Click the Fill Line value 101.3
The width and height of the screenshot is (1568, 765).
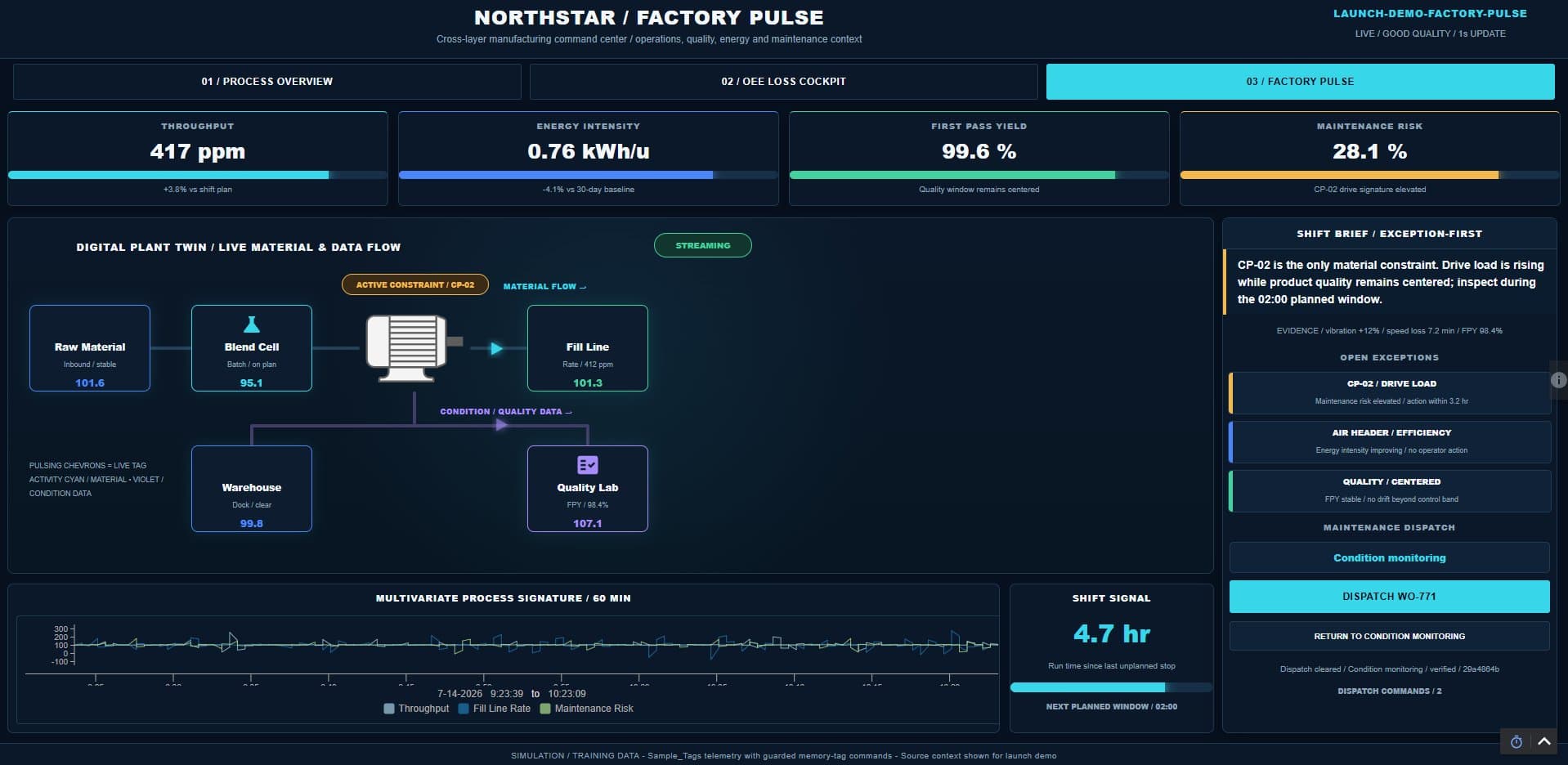(x=588, y=382)
